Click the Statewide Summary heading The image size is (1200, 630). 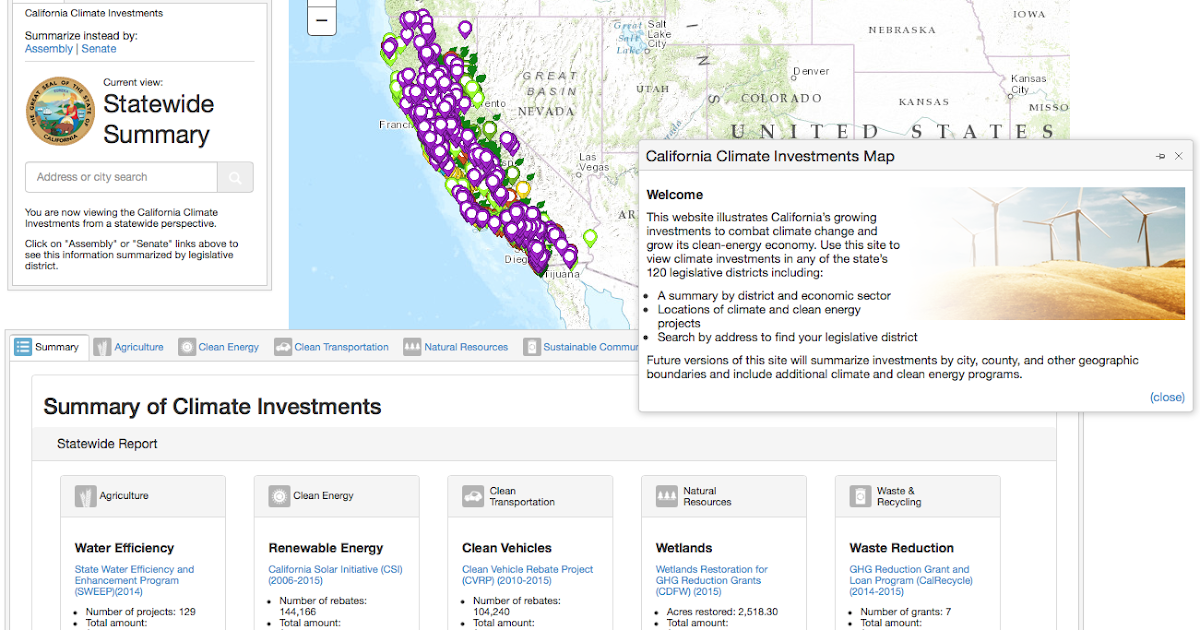[x=158, y=119]
